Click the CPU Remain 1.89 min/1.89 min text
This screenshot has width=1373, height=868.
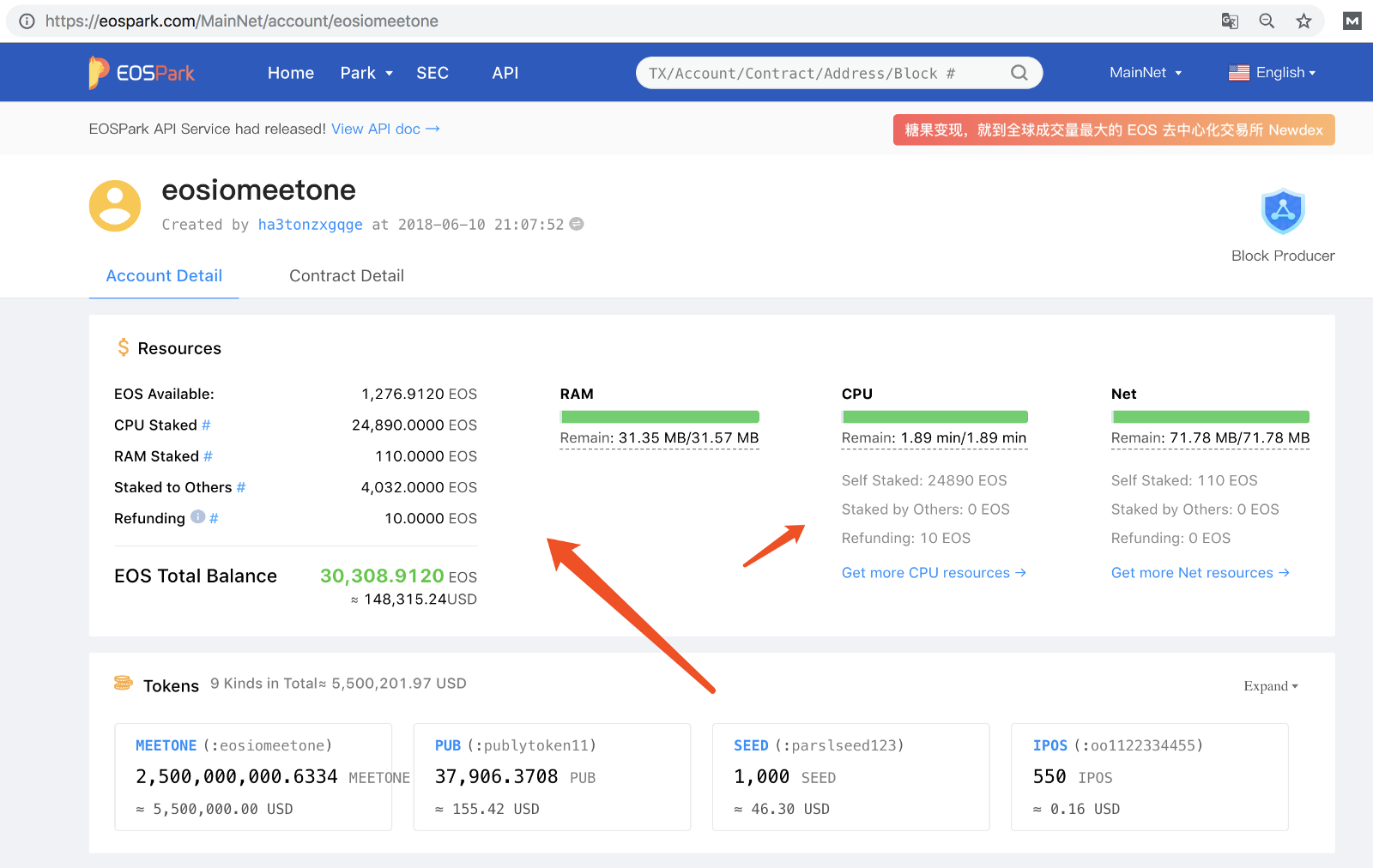tap(934, 438)
